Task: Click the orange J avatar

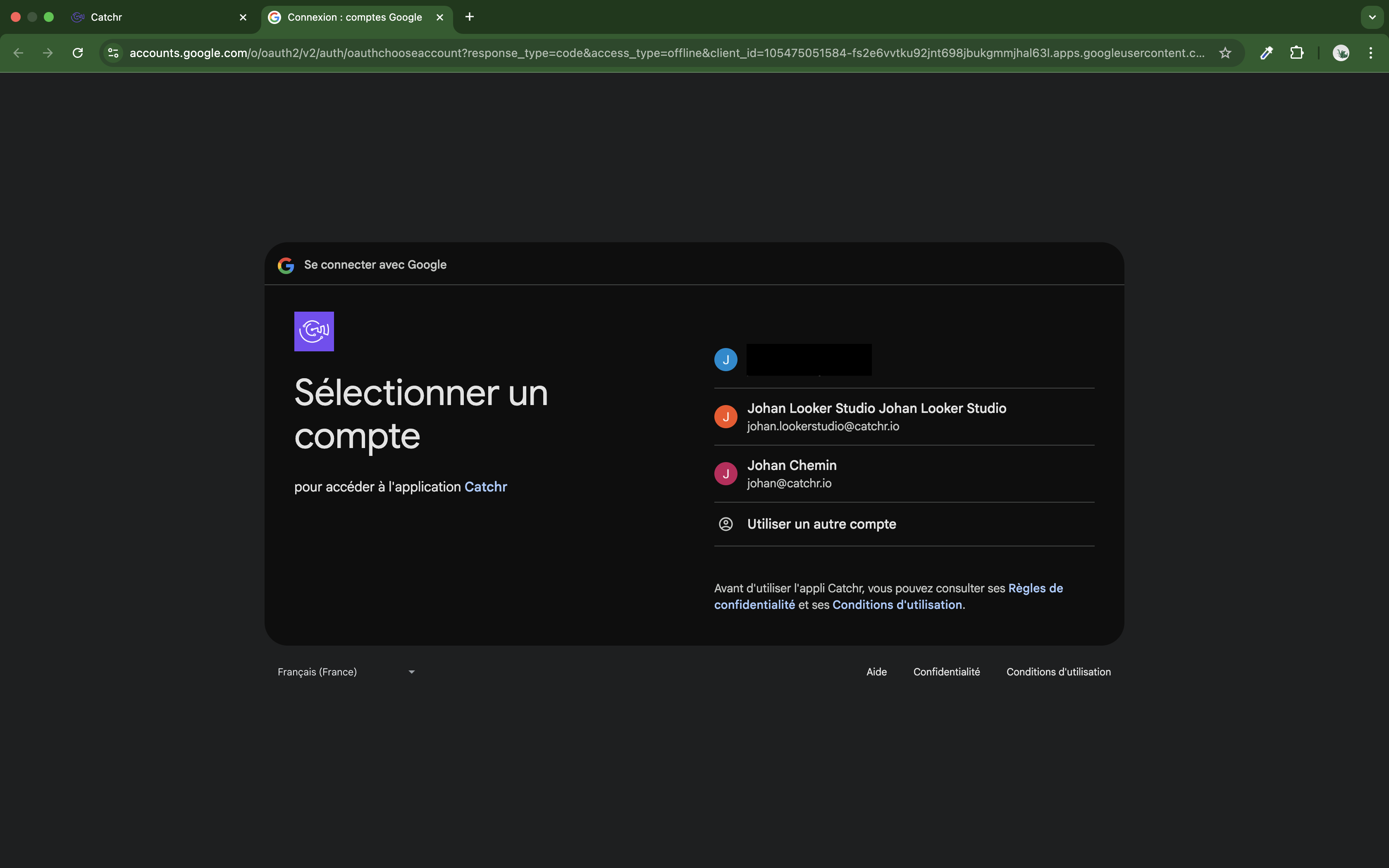Action: click(726, 417)
